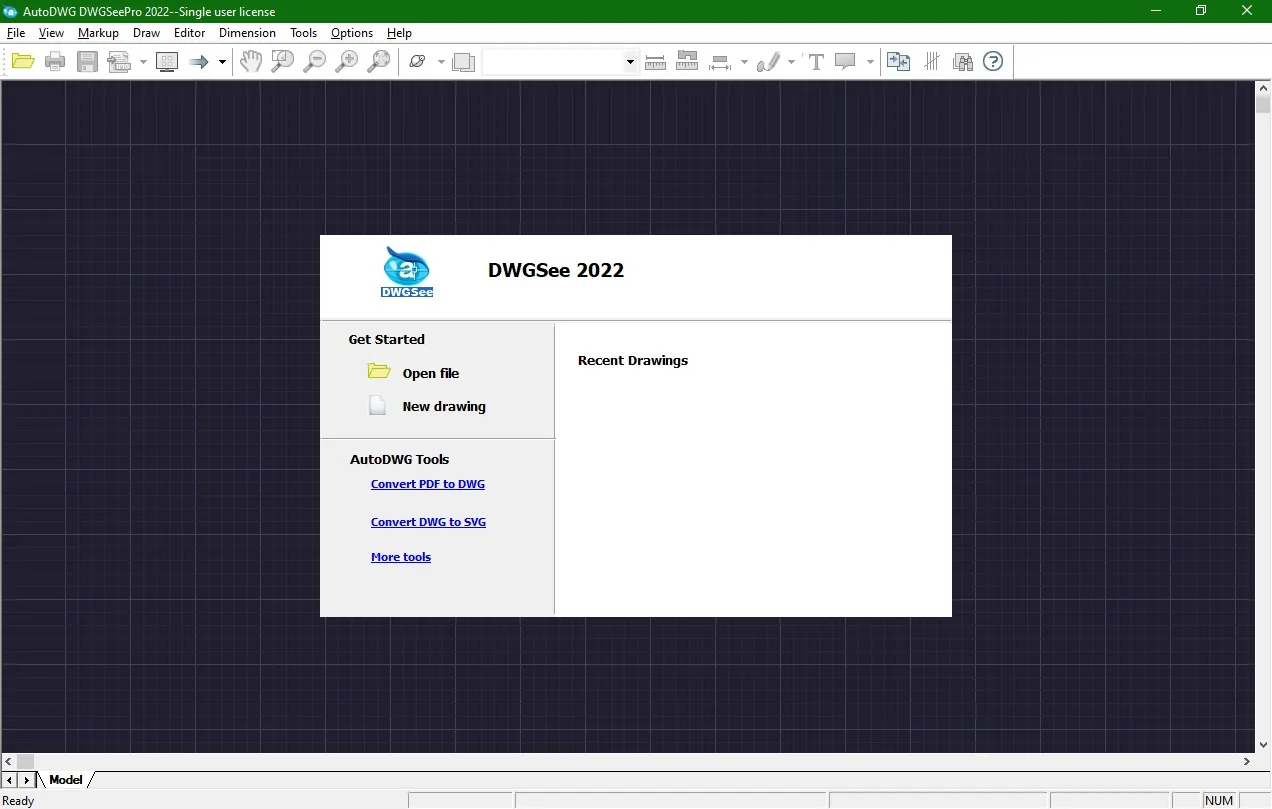
Task: Open the File menu
Action: [16, 33]
